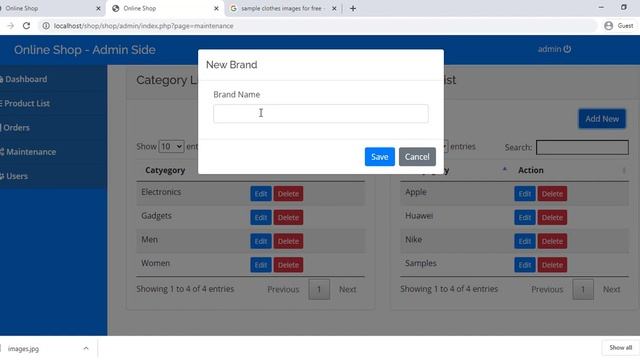Image resolution: width=640 pixels, height=360 pixels.
Task: Open Dashboard in the sidebar
Action: click(26, 79)
